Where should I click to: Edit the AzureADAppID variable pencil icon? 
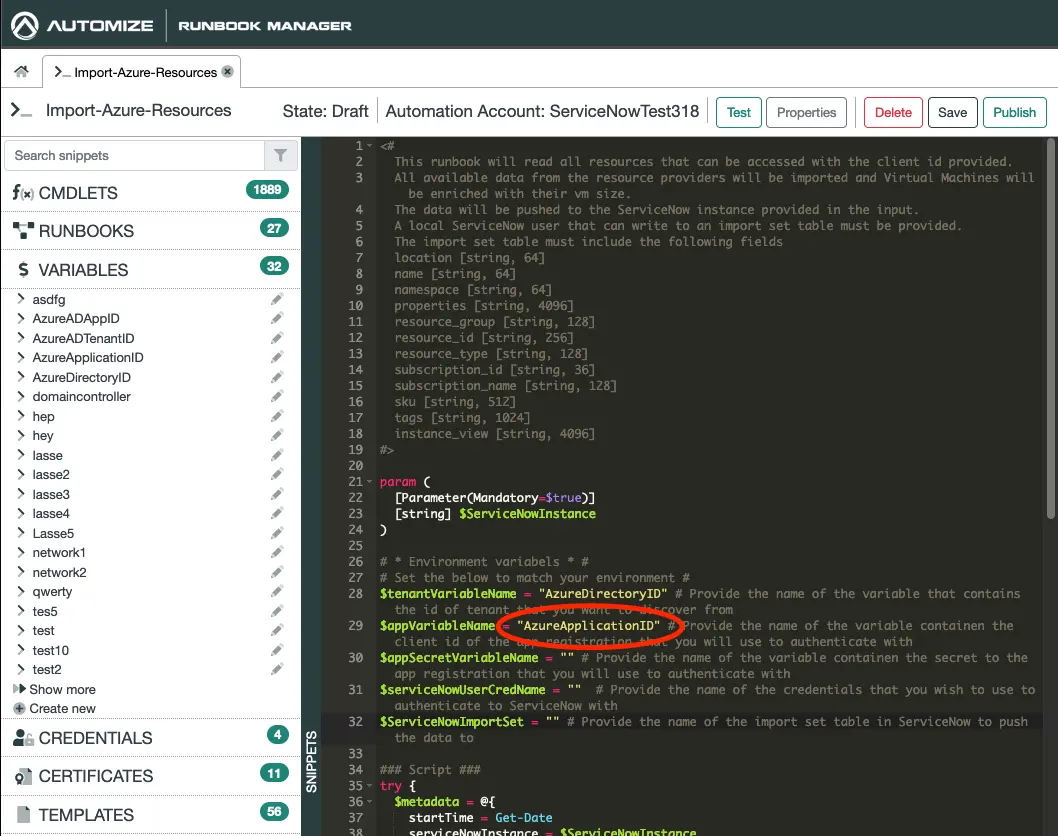(x=277, y=318)
